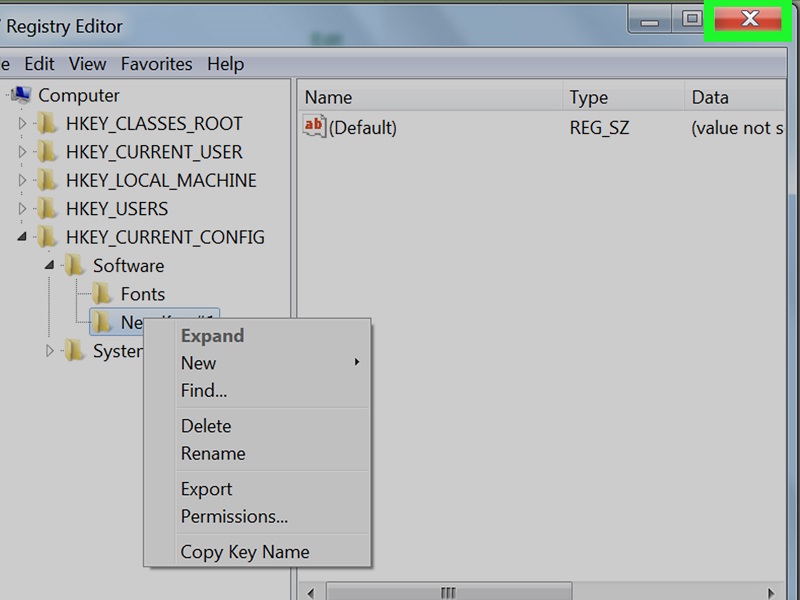Click the Type column header
The height and width of the screenshot is (600, 800).
[623, 97]
